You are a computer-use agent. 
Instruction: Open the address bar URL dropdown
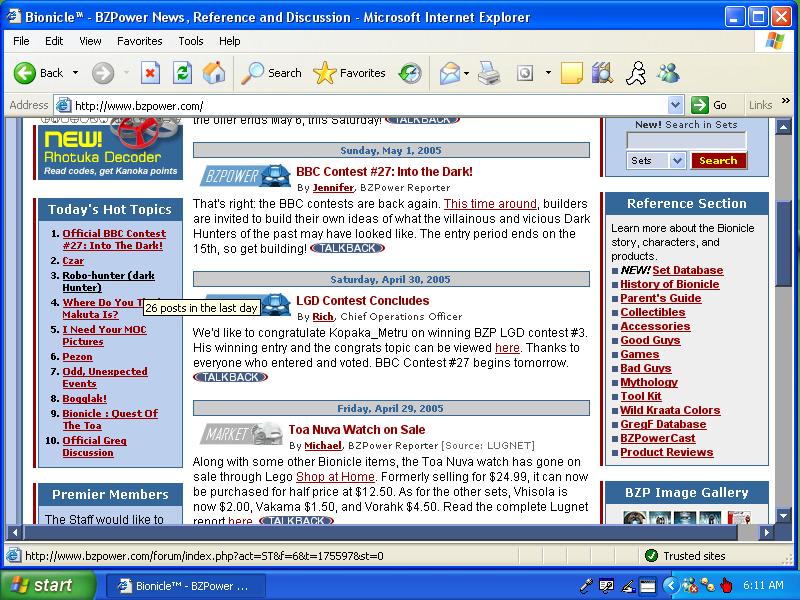pos(675,105)
